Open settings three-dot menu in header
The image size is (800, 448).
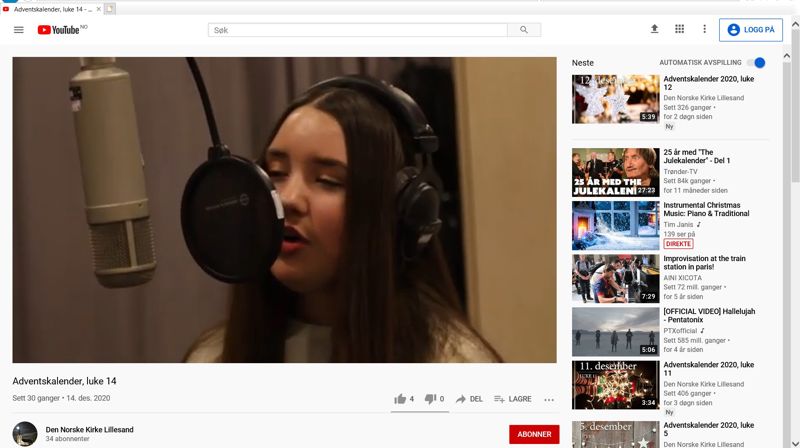point(704,30)
